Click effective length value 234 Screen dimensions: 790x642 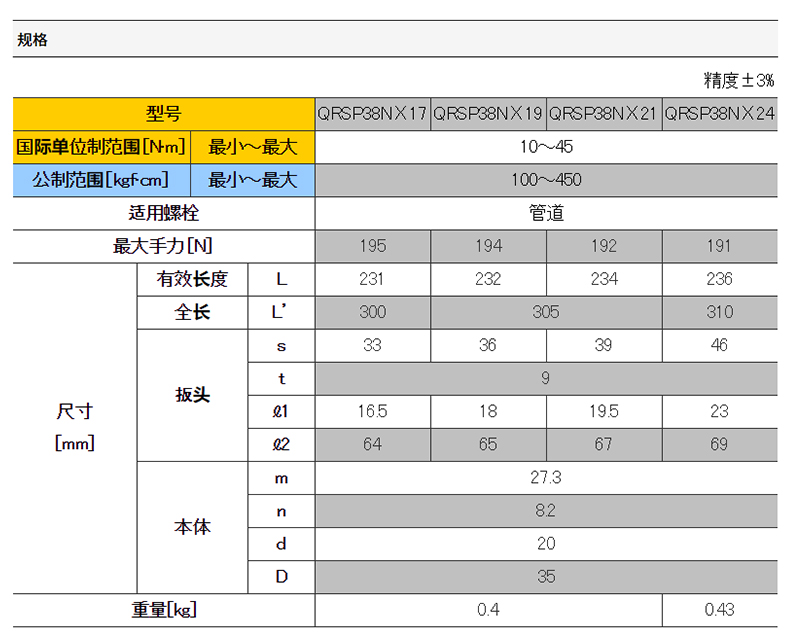tap(604, 279)
